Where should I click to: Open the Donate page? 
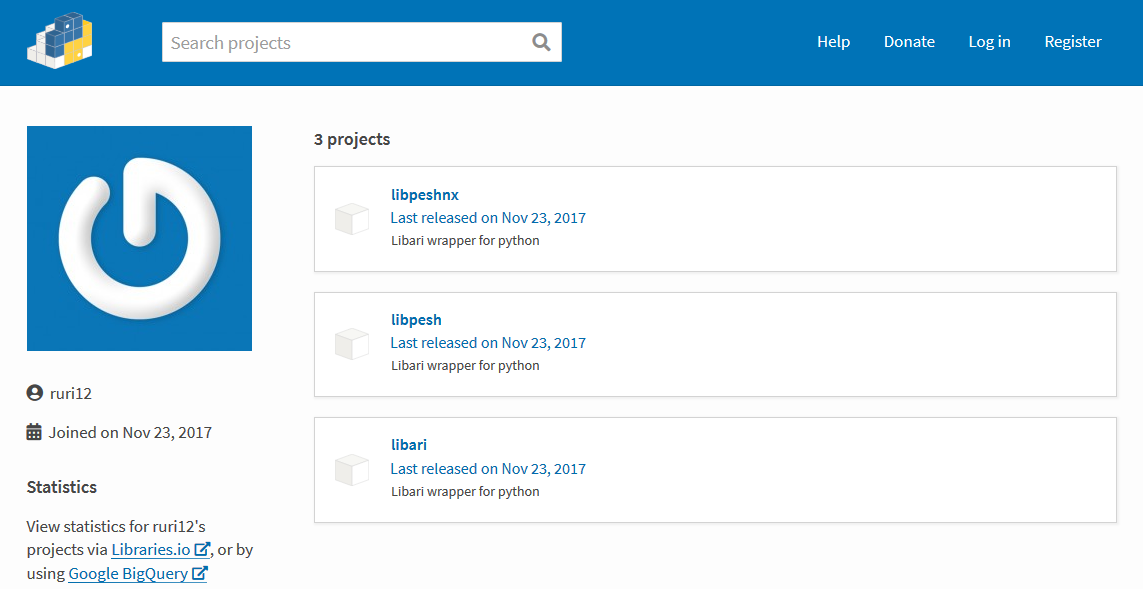(x=909, y=42)
